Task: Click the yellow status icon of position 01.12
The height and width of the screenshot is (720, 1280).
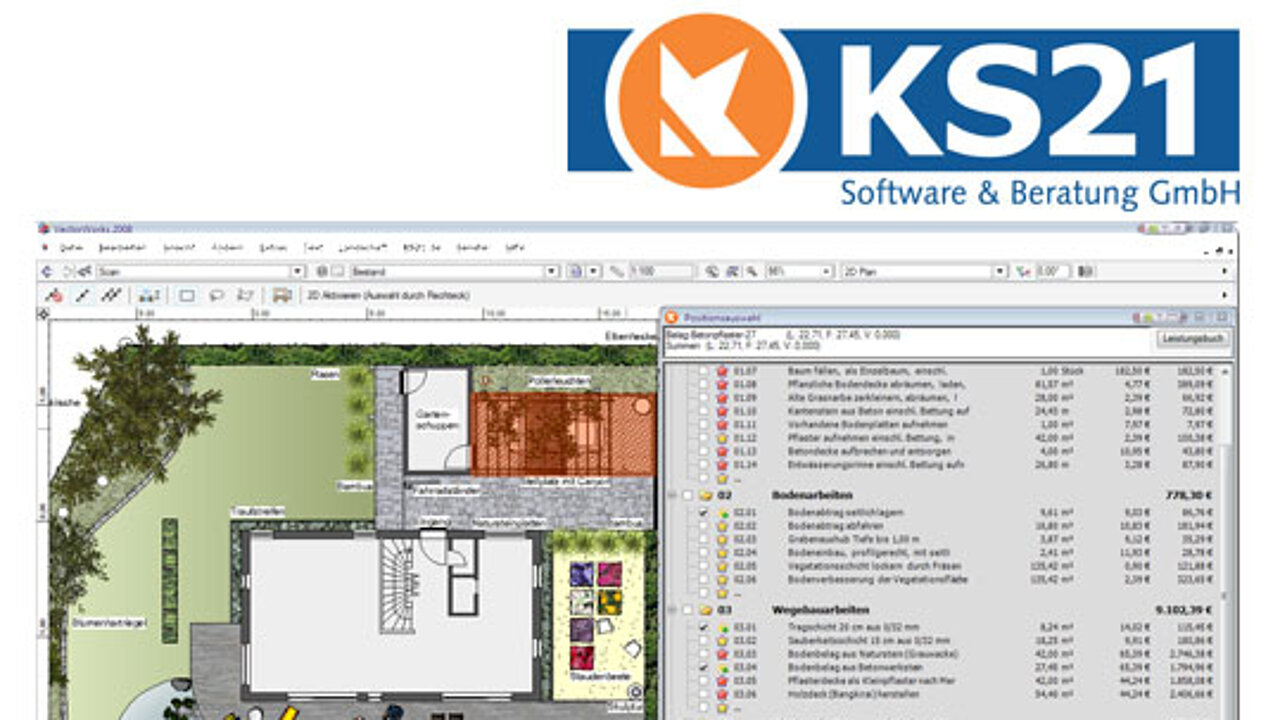Action: 721,438
